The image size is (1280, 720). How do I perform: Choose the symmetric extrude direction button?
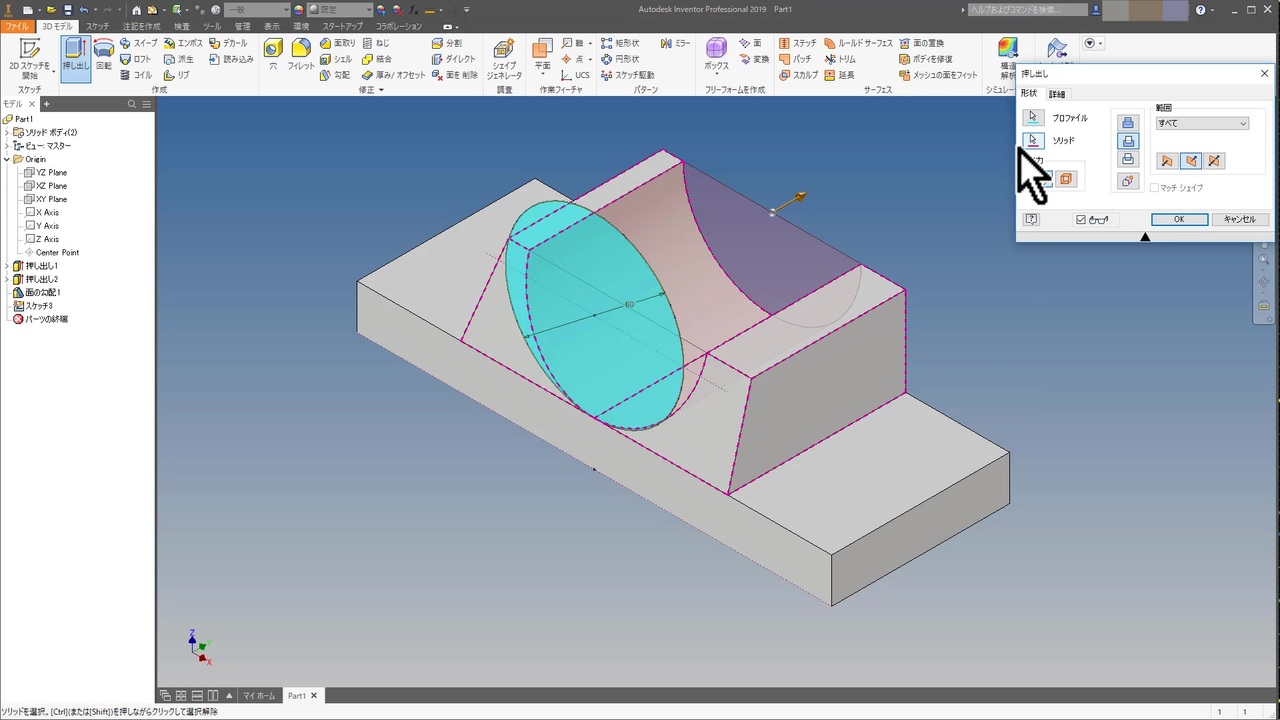click(1213, 161)
